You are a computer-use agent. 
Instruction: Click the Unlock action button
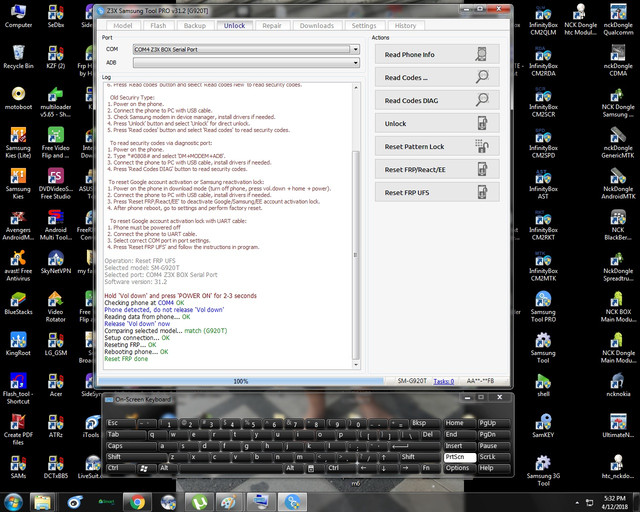coord(437,123)
